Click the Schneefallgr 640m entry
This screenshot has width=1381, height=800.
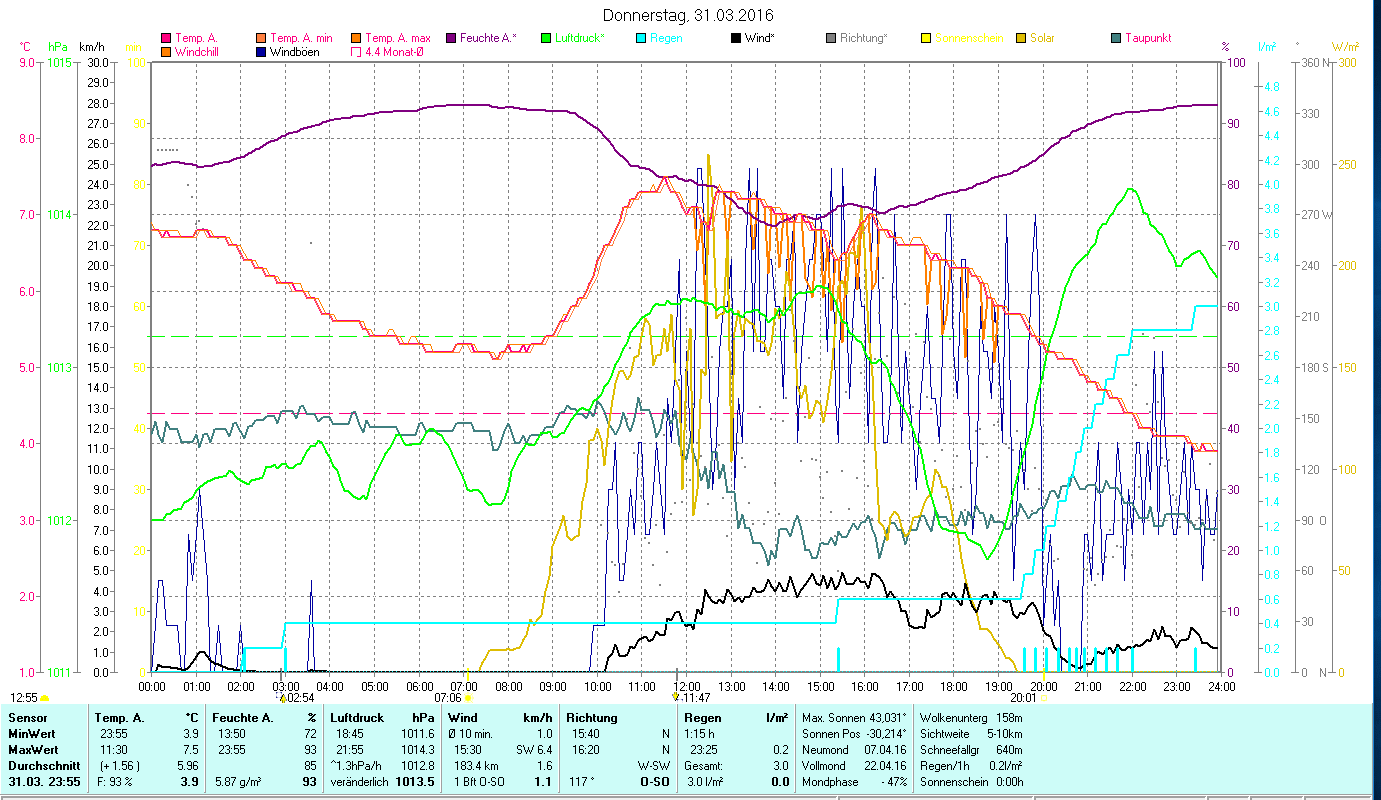pyautogui.click(x=971, y=750)
